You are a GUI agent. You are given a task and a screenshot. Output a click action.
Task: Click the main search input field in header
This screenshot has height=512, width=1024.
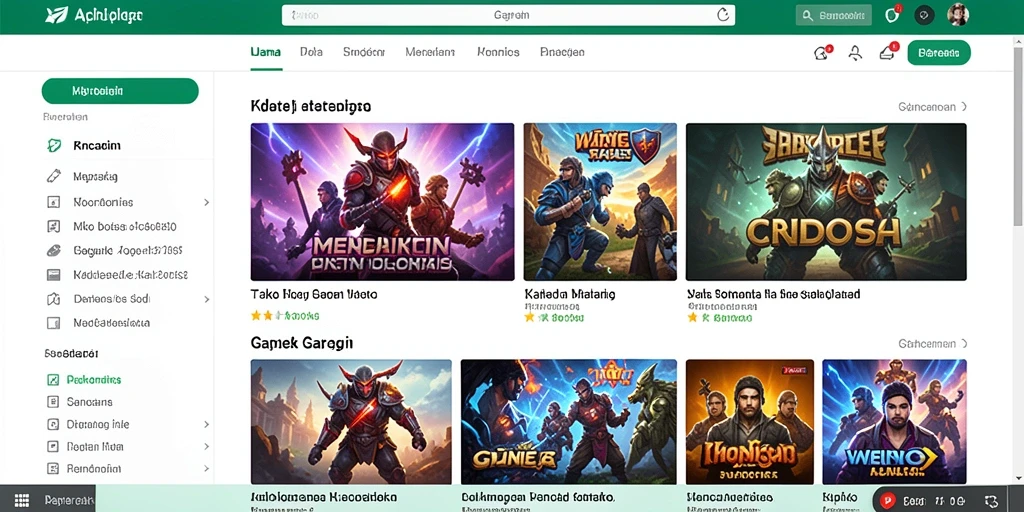click(x=508, y=15)
